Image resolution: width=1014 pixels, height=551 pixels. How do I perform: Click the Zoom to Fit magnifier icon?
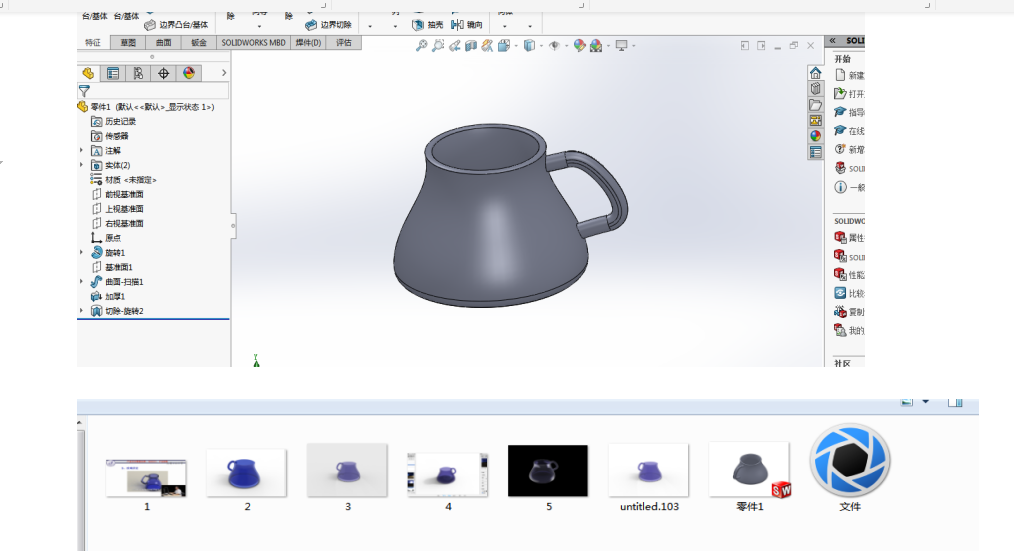422,45
